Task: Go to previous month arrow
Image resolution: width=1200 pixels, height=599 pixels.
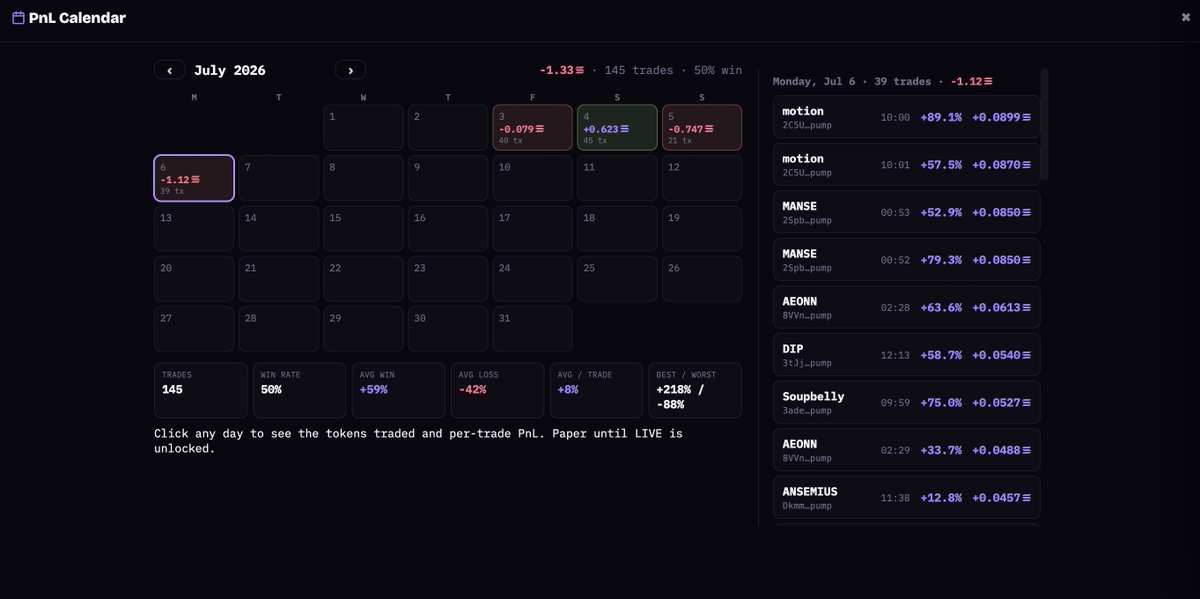Action: (x=169, y=70)
